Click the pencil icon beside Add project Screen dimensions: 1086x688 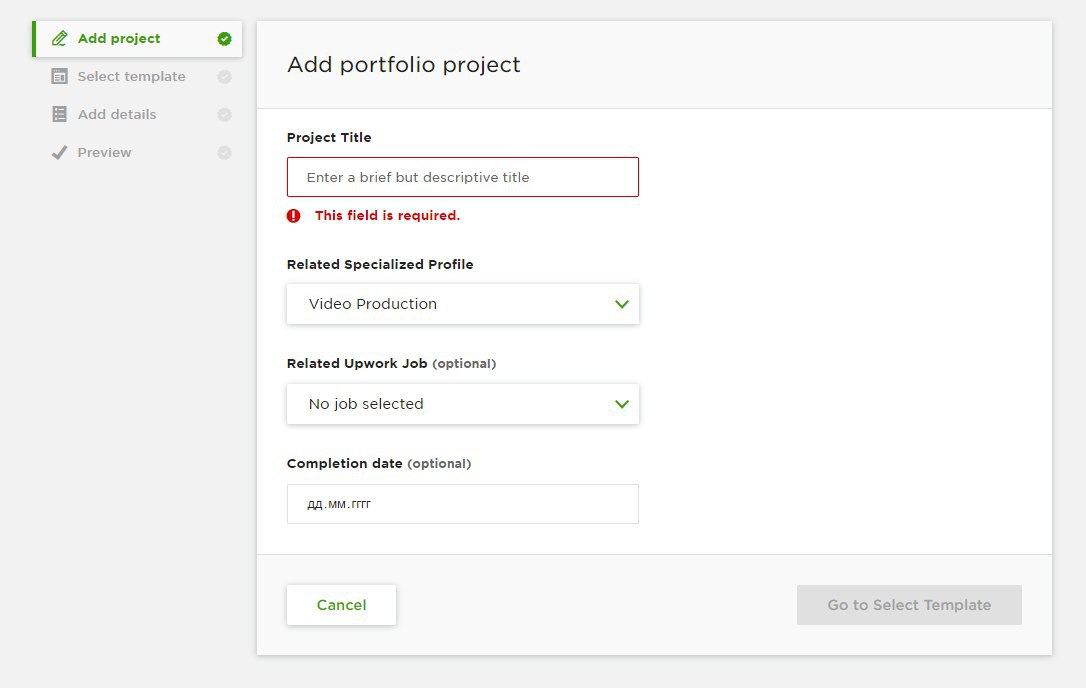click(60, 38)
